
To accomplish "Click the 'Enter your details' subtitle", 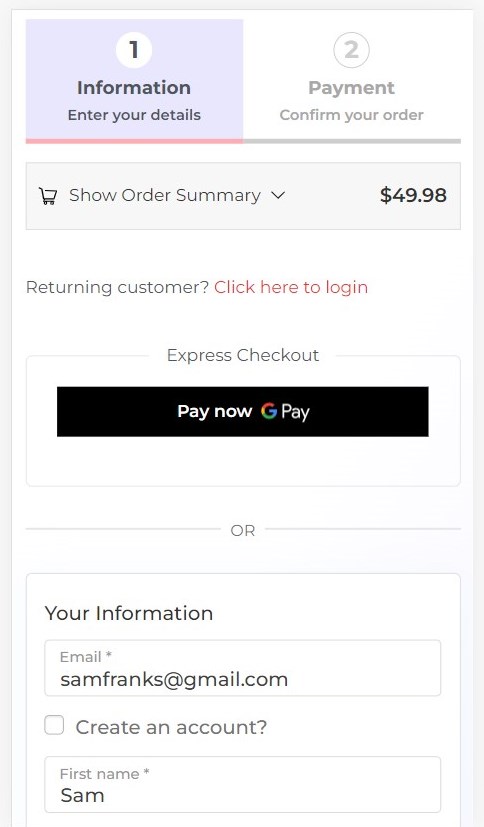I will pos(134,115).
